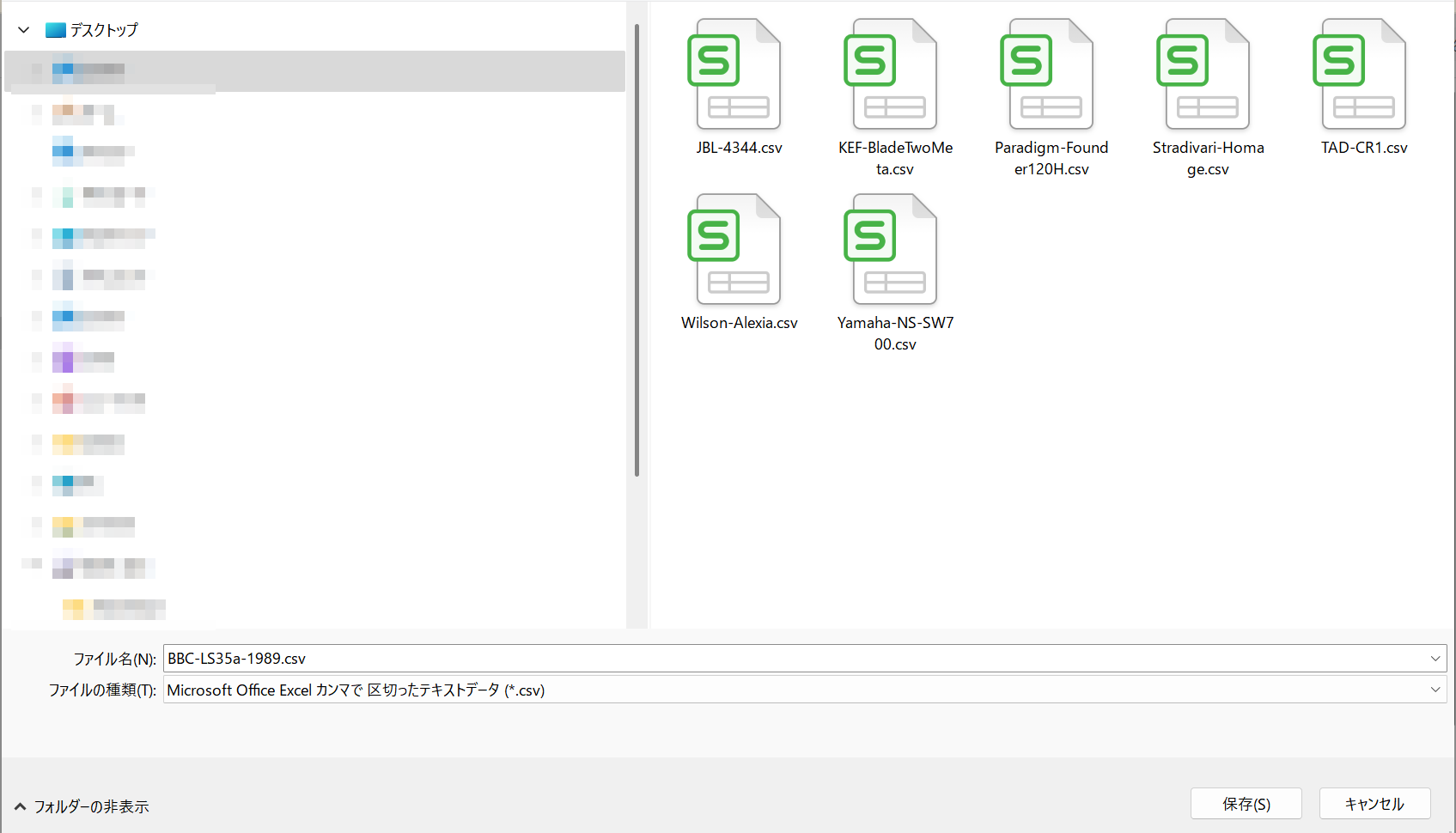Collapse the デスクトップ tree node chevron
Screen dimensions: 1456x833
(24, 30)
